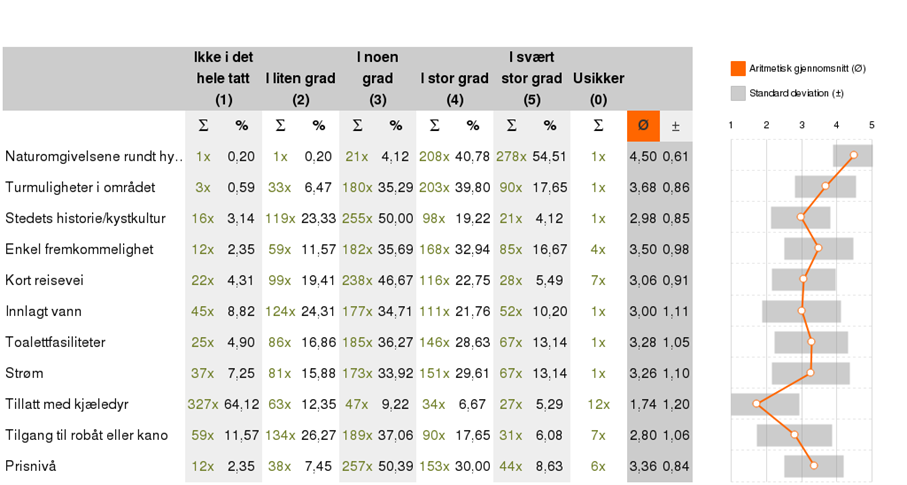Click the Tillatt med kjæledyr chart data point
This screenshot has width=907, height=485.
click(x=757, y=403)
